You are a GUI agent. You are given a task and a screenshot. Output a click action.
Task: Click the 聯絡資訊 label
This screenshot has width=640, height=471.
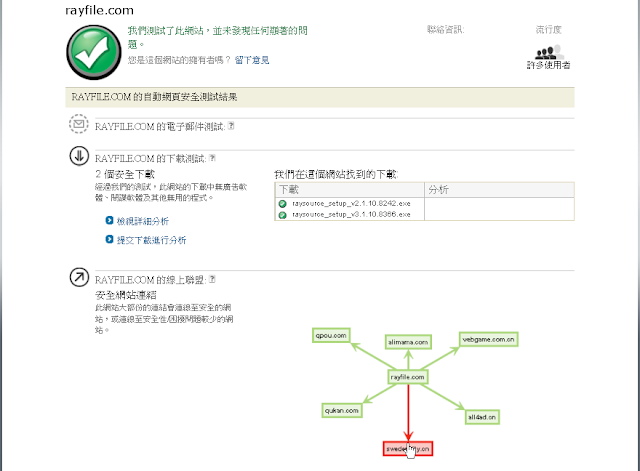pyautogui.click(x=446, y=29)
